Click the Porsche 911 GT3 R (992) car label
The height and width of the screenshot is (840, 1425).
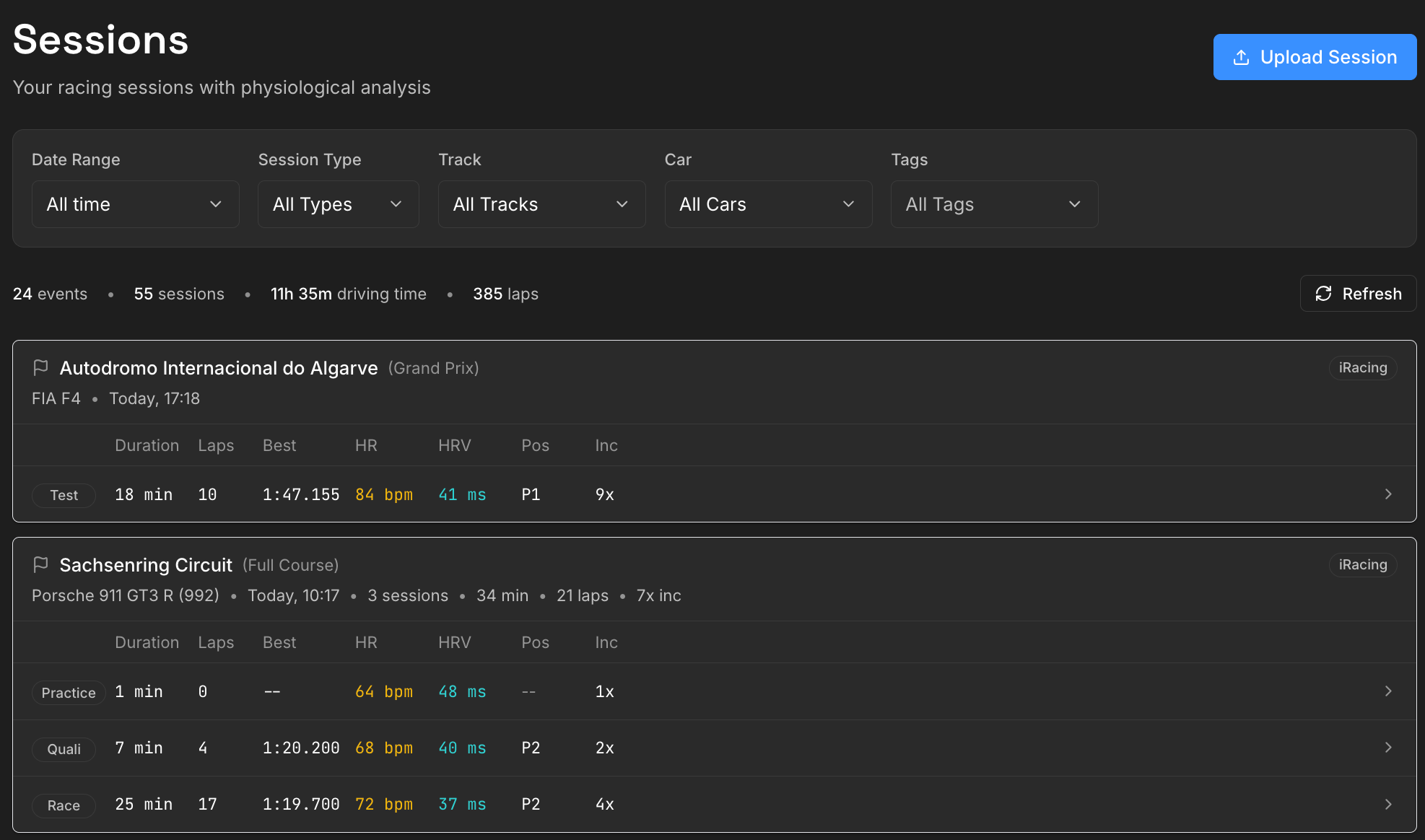pos(126,595)
